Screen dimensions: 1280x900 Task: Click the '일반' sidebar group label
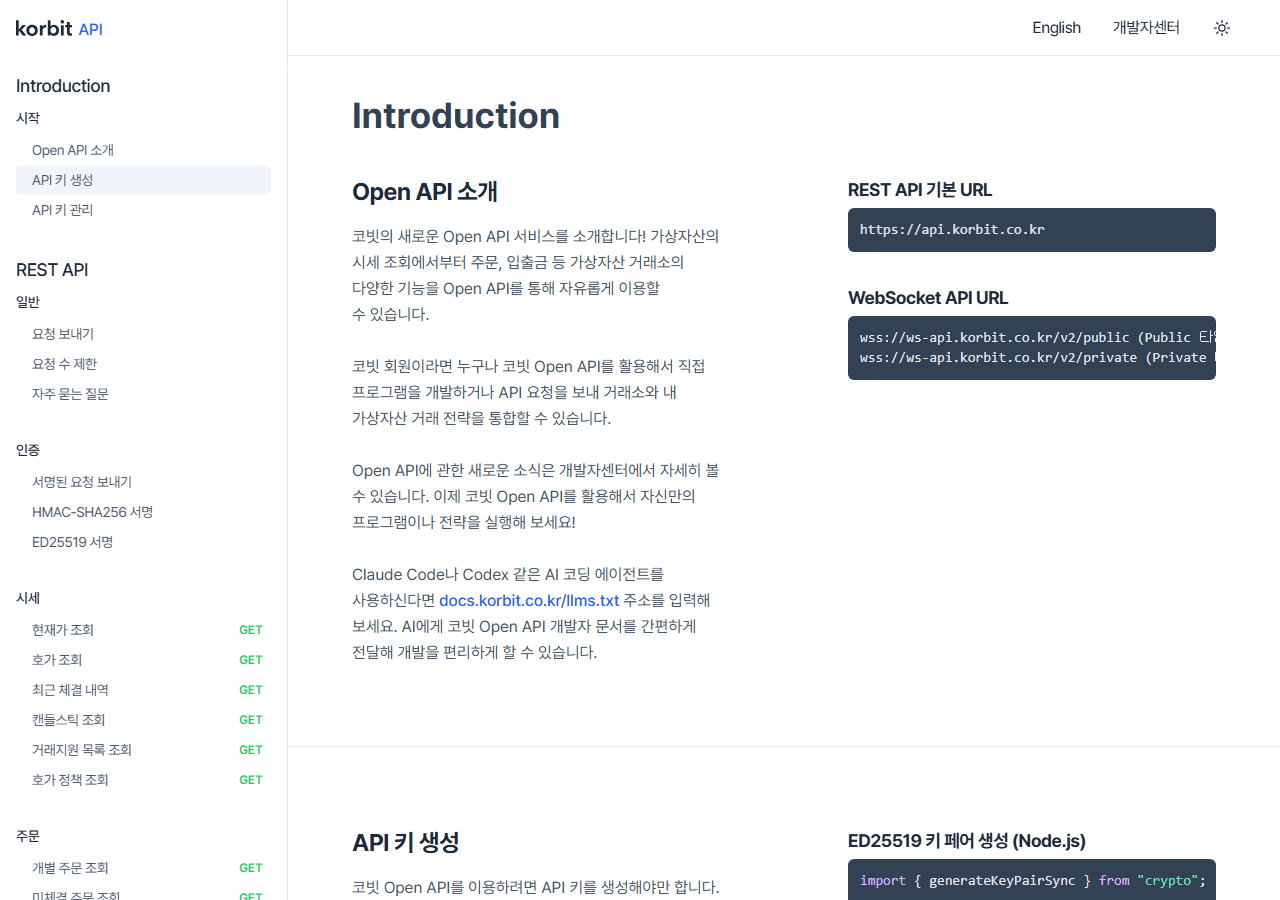point(28,302)
